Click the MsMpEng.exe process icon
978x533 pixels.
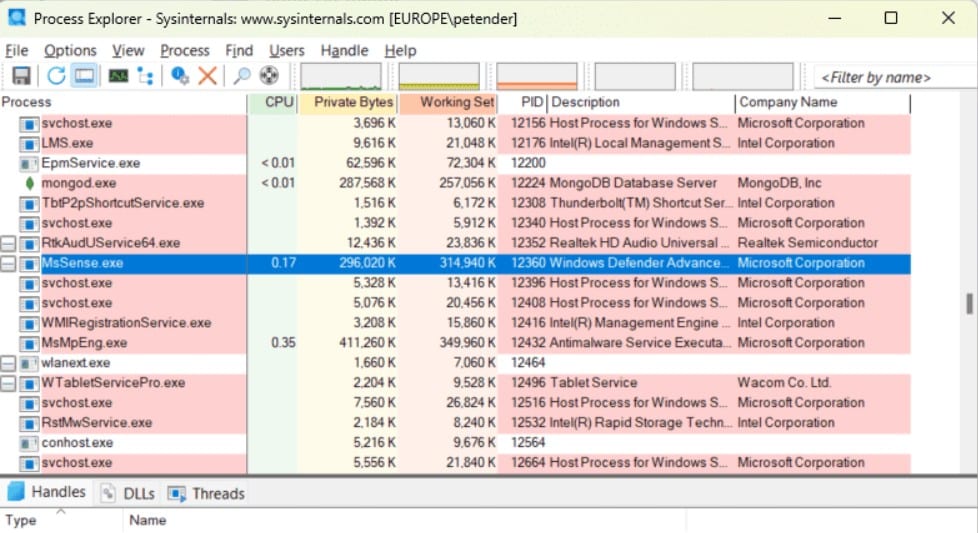(29, 343)
